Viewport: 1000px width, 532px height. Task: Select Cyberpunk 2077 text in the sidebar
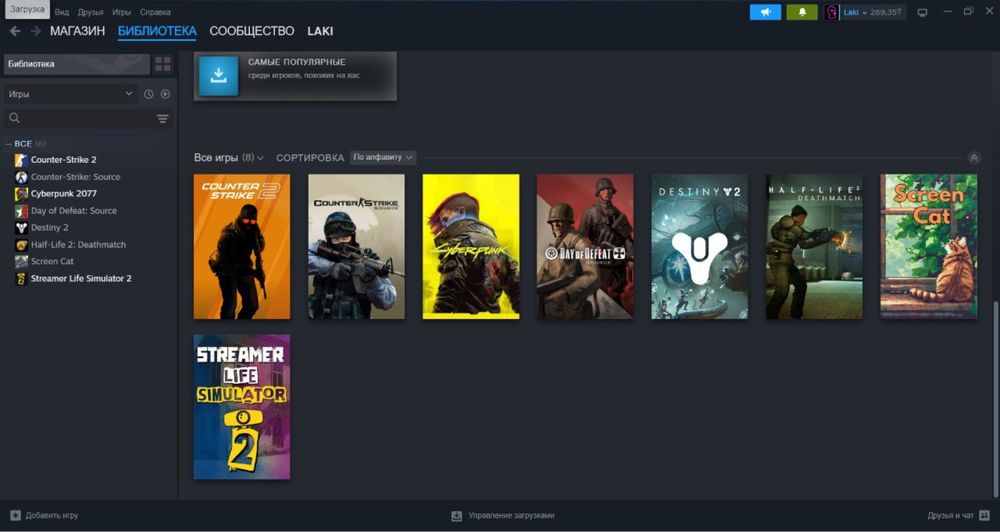point(64,194)
